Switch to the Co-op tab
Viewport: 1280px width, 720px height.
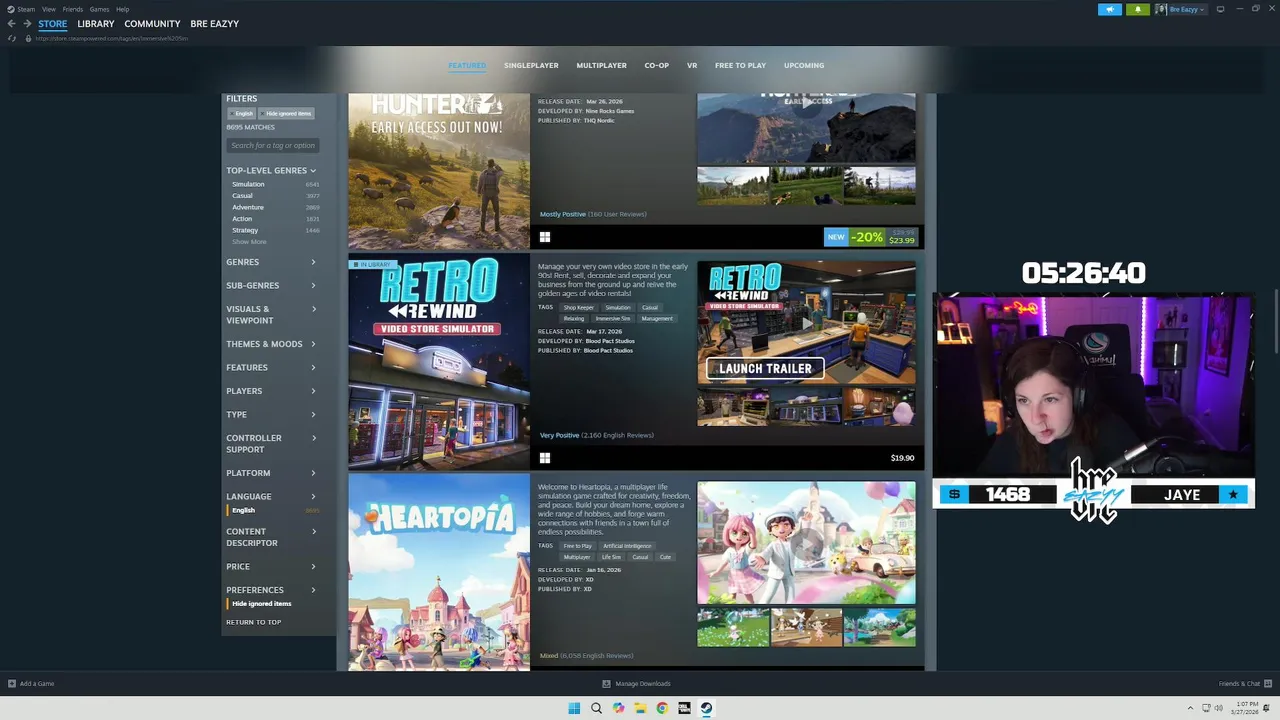point(656,66)
